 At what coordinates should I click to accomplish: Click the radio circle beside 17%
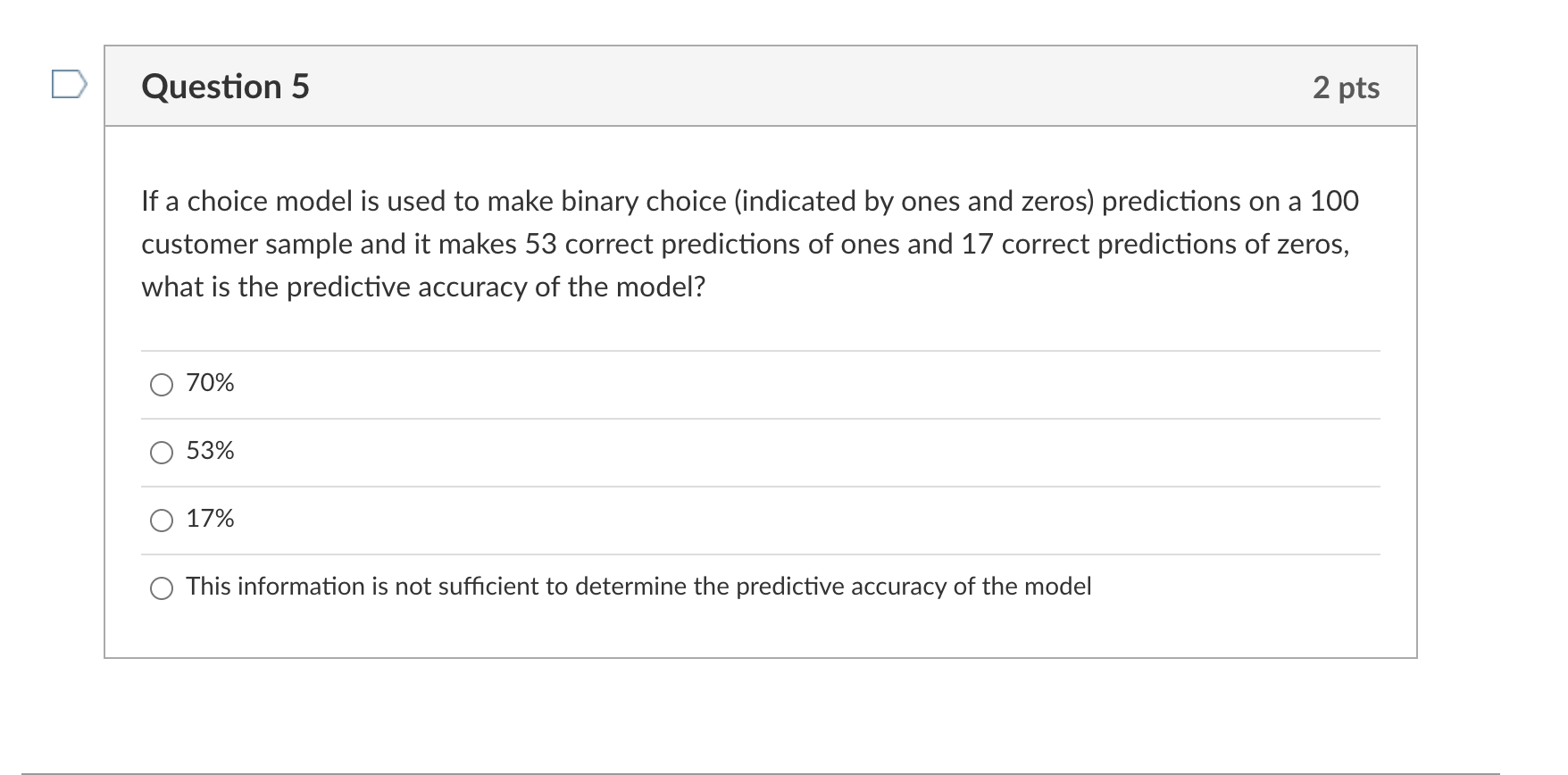[x=161, y=521]
